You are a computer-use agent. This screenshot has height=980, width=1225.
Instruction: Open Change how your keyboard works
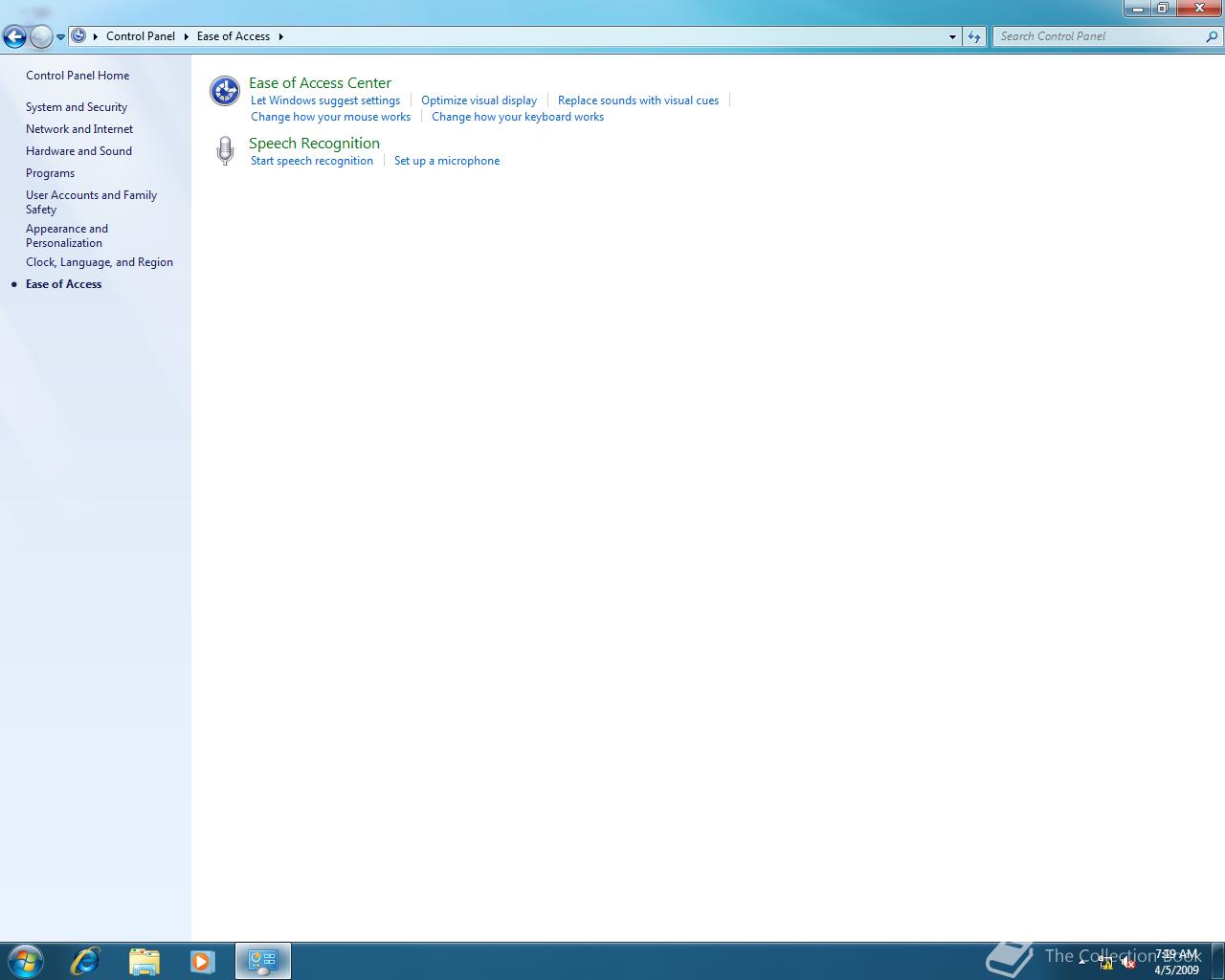[x=518, y=117]
